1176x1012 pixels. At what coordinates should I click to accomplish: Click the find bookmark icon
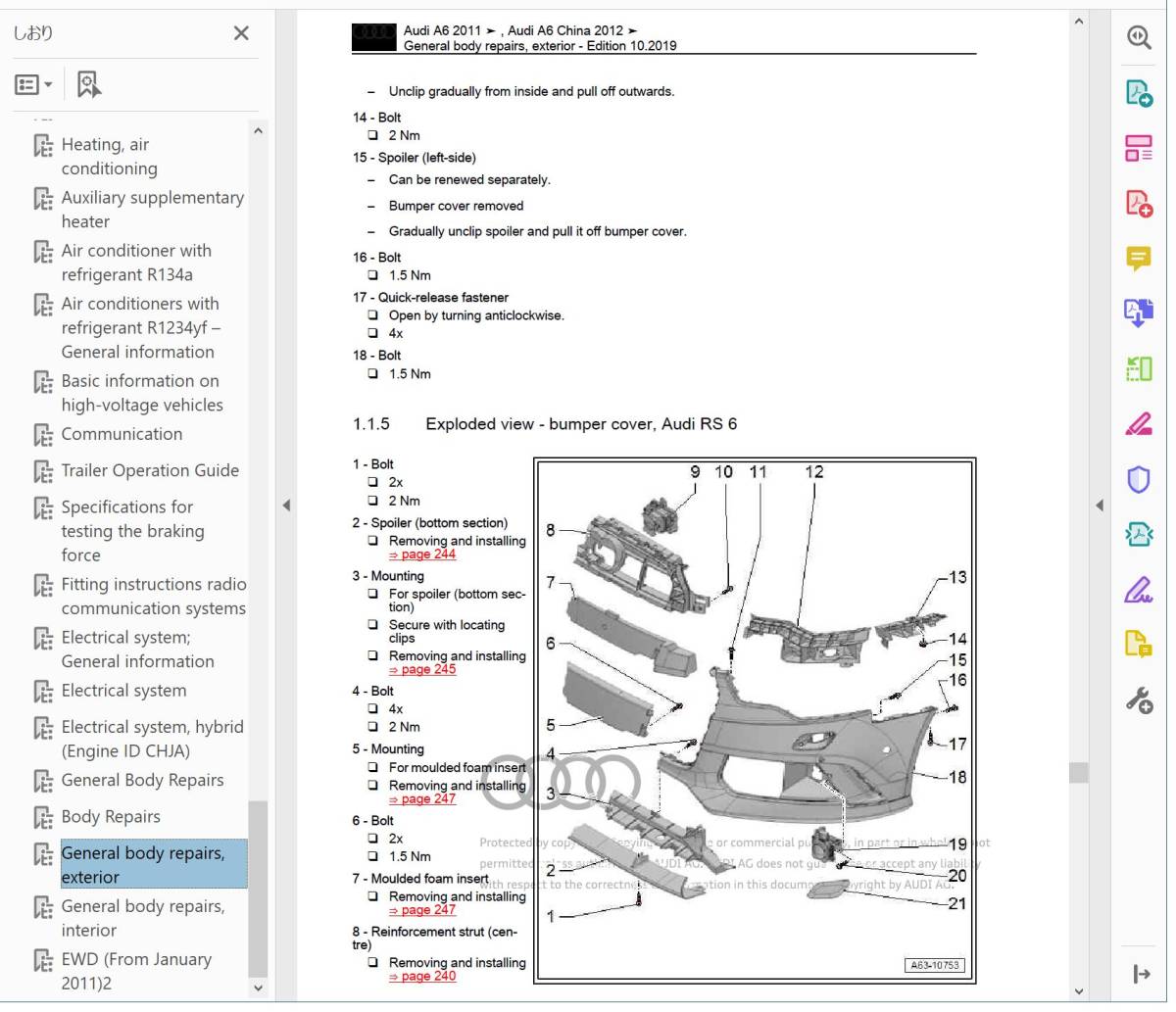click(89, 85)
